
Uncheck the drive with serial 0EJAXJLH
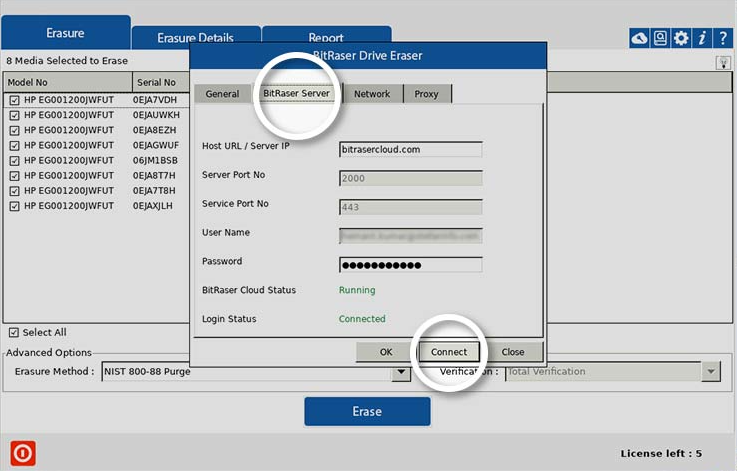tap(15, 206)
